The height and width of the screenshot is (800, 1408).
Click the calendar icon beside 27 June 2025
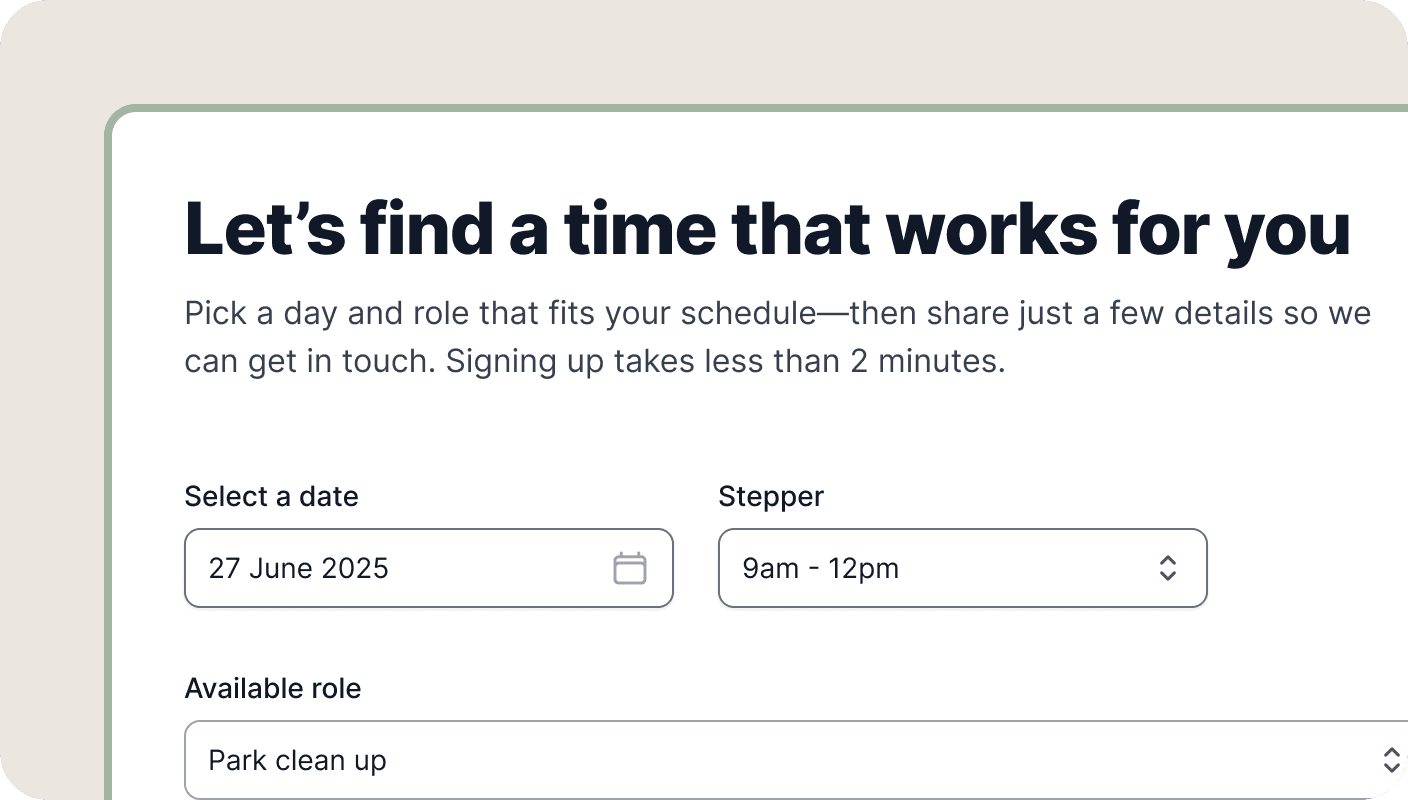click(x=630, y=568)
